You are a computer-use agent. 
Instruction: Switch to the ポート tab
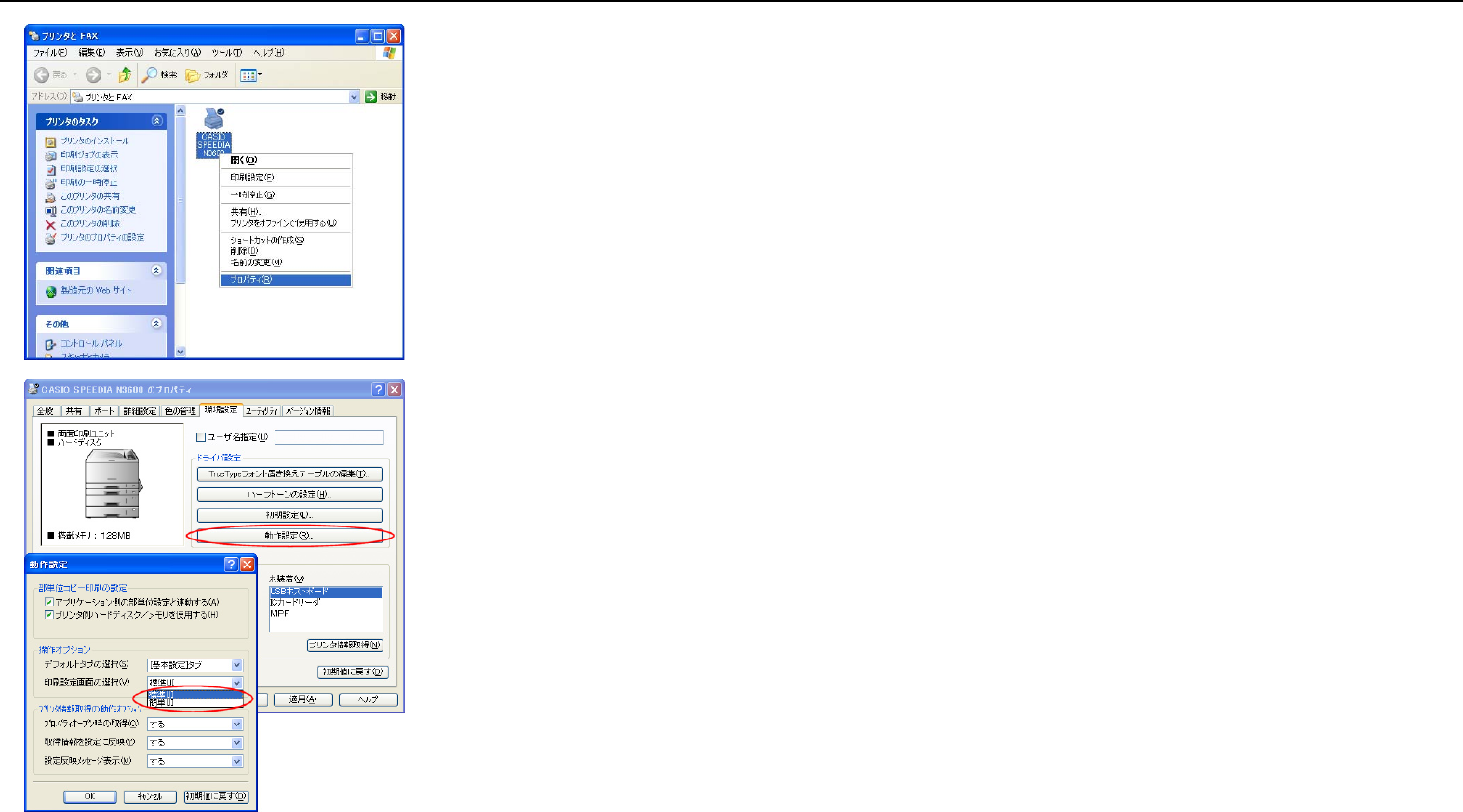click(x=104, y=411)
